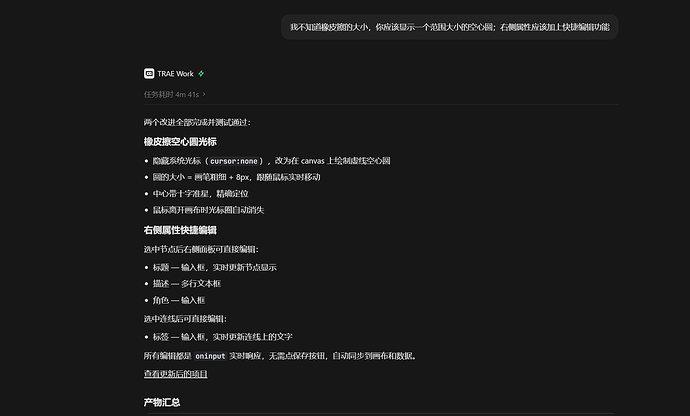Click the green lightning icon beside TRAE Work
Viewport: 690px width, 416px height.
(x=201, y=74)
